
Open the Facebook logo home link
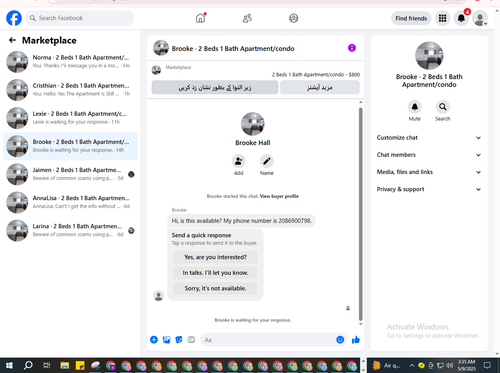14,18
